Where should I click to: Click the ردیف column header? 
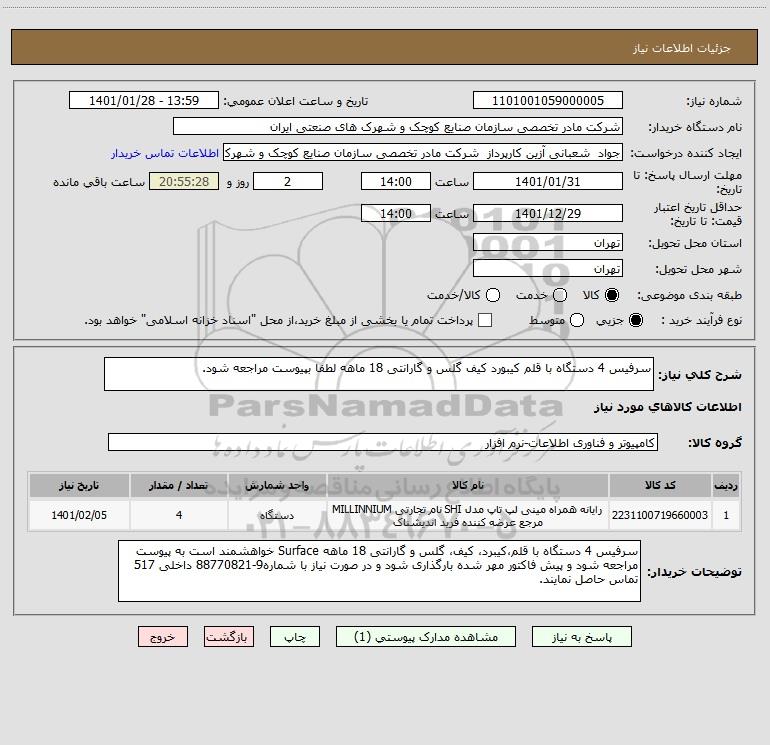(726, 486)
